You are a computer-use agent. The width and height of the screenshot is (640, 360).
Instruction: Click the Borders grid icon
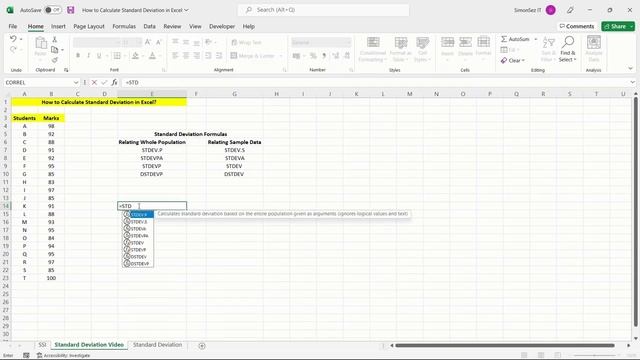pos(117,56)
